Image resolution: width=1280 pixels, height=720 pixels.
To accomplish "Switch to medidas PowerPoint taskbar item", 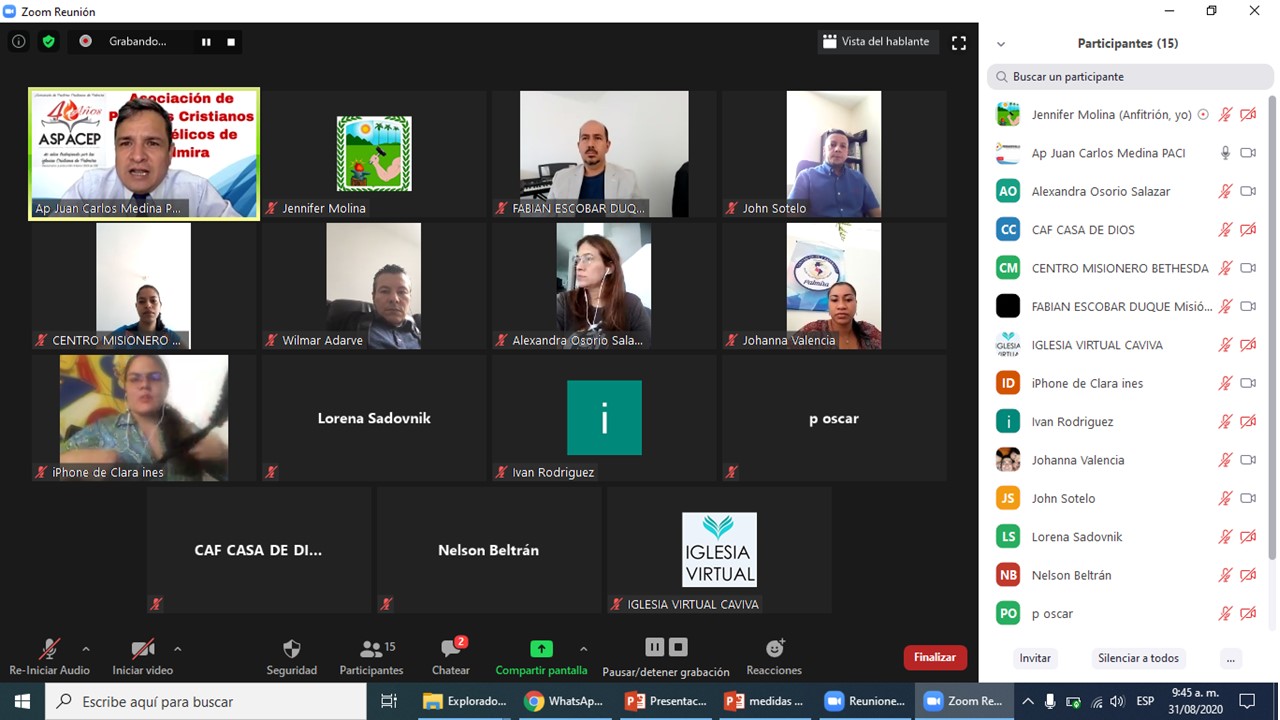I will point(765,701).
